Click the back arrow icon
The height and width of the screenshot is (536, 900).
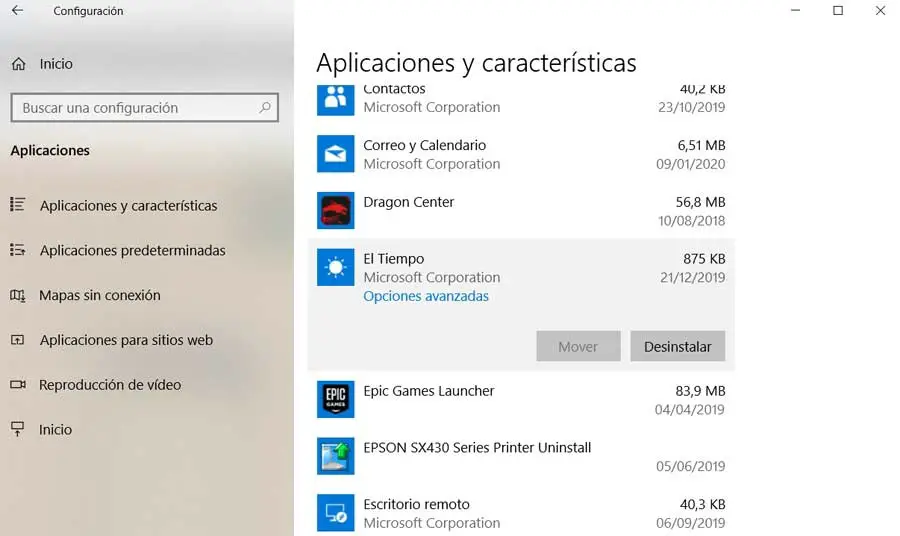17,11
